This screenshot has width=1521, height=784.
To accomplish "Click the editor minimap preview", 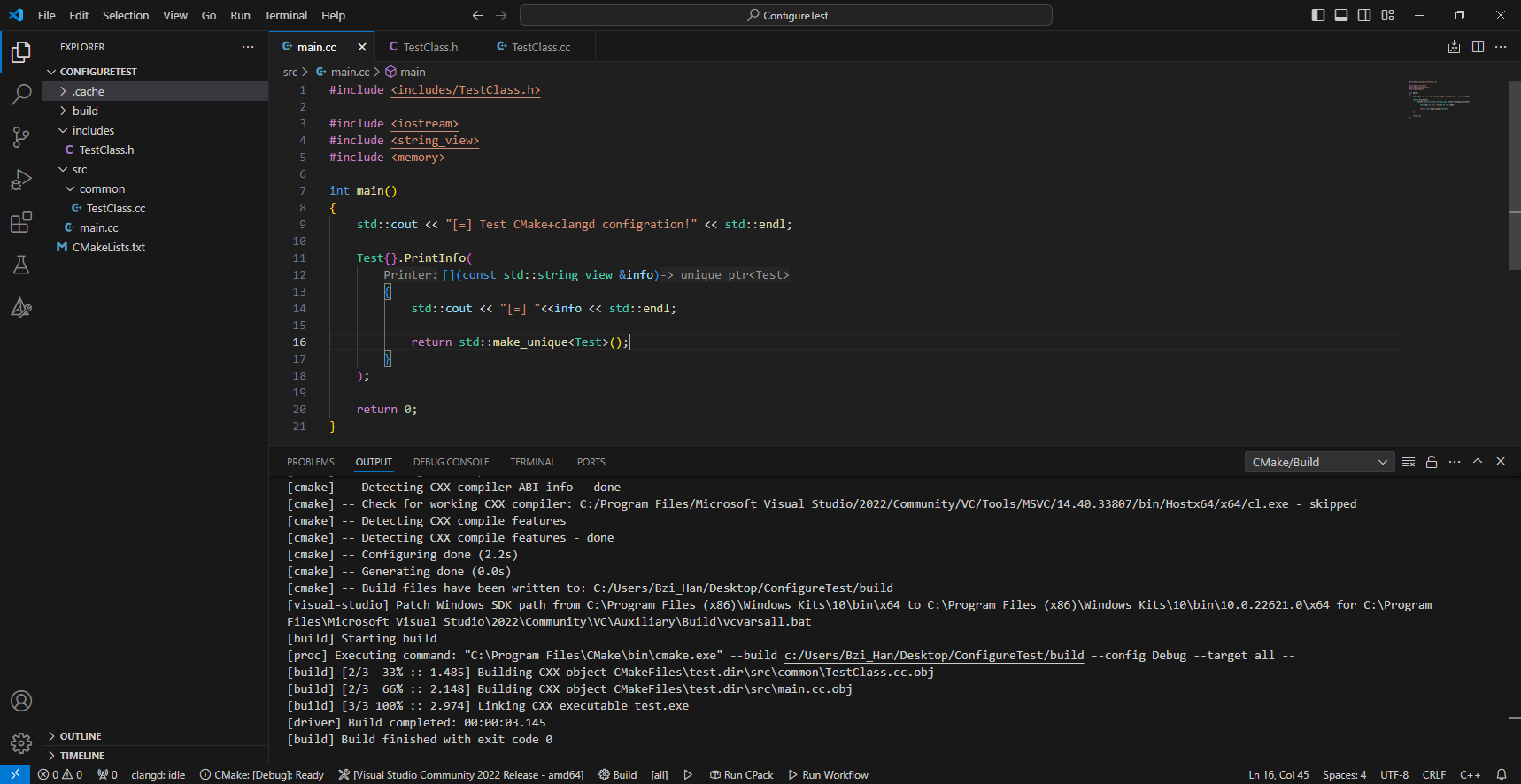I will pos(1440,99).
